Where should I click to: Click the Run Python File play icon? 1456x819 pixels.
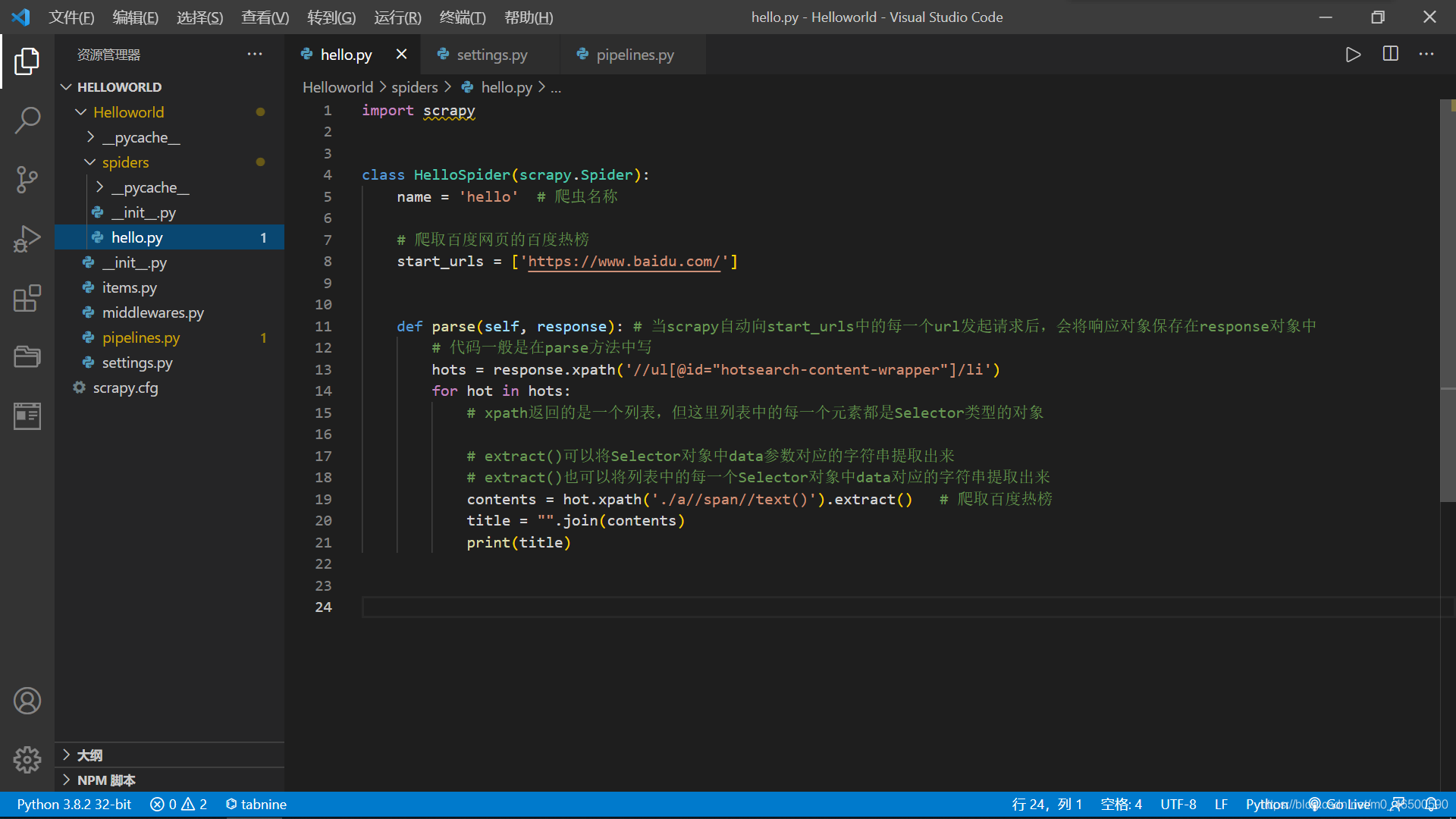[1353, 55]
